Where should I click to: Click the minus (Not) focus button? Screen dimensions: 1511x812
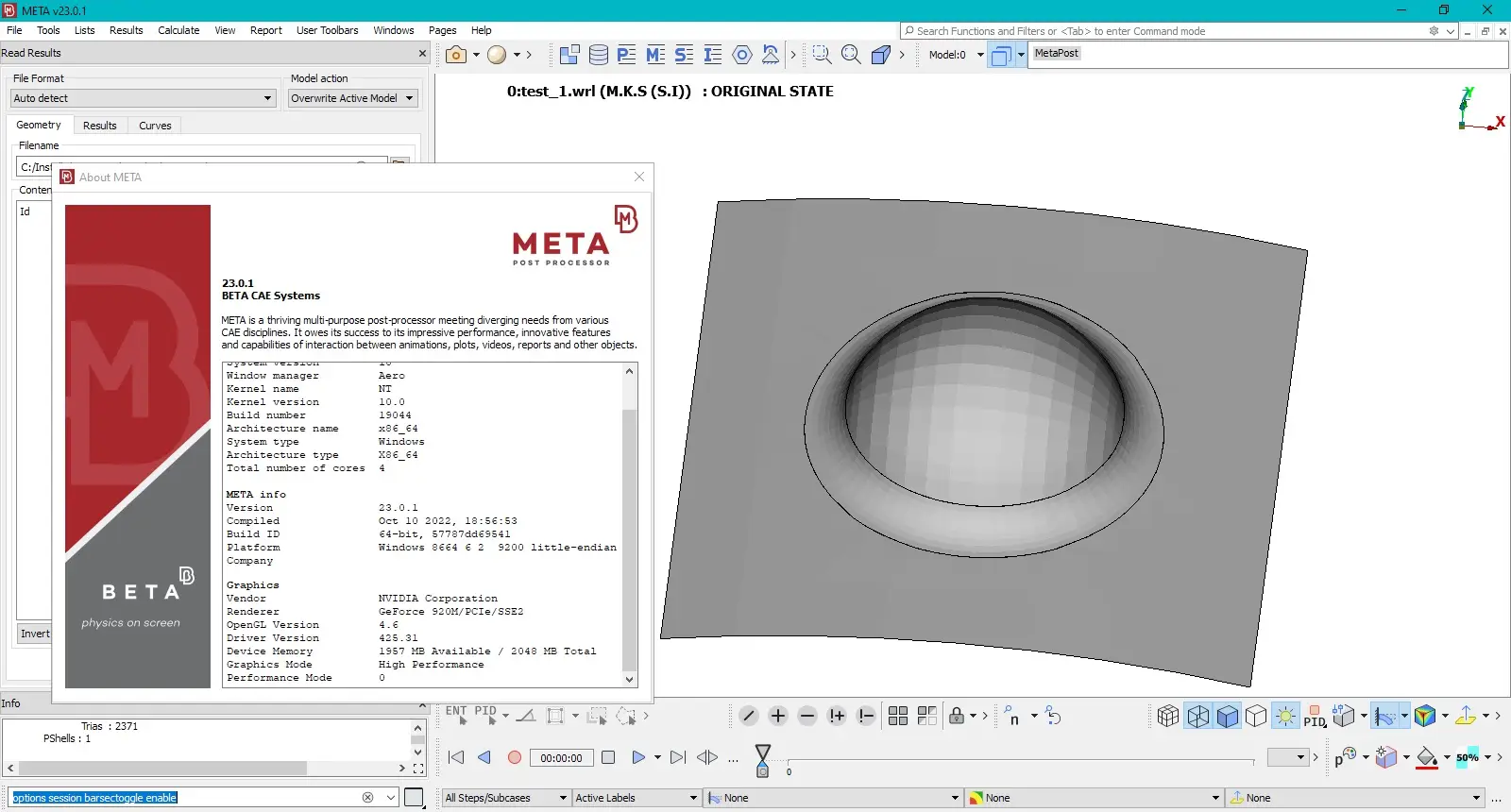pos(807,716)
